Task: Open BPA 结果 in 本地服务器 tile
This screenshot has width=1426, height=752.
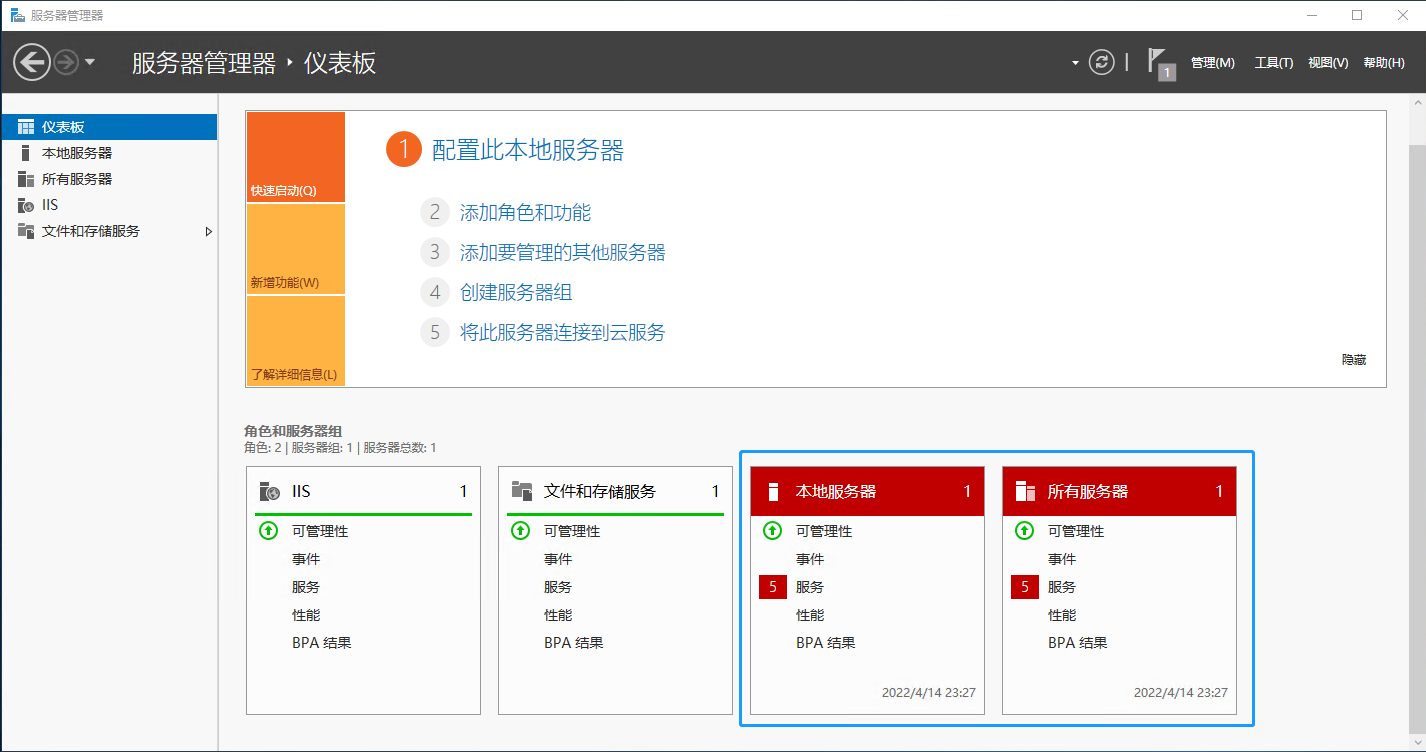Action: [x=826, y=643]
